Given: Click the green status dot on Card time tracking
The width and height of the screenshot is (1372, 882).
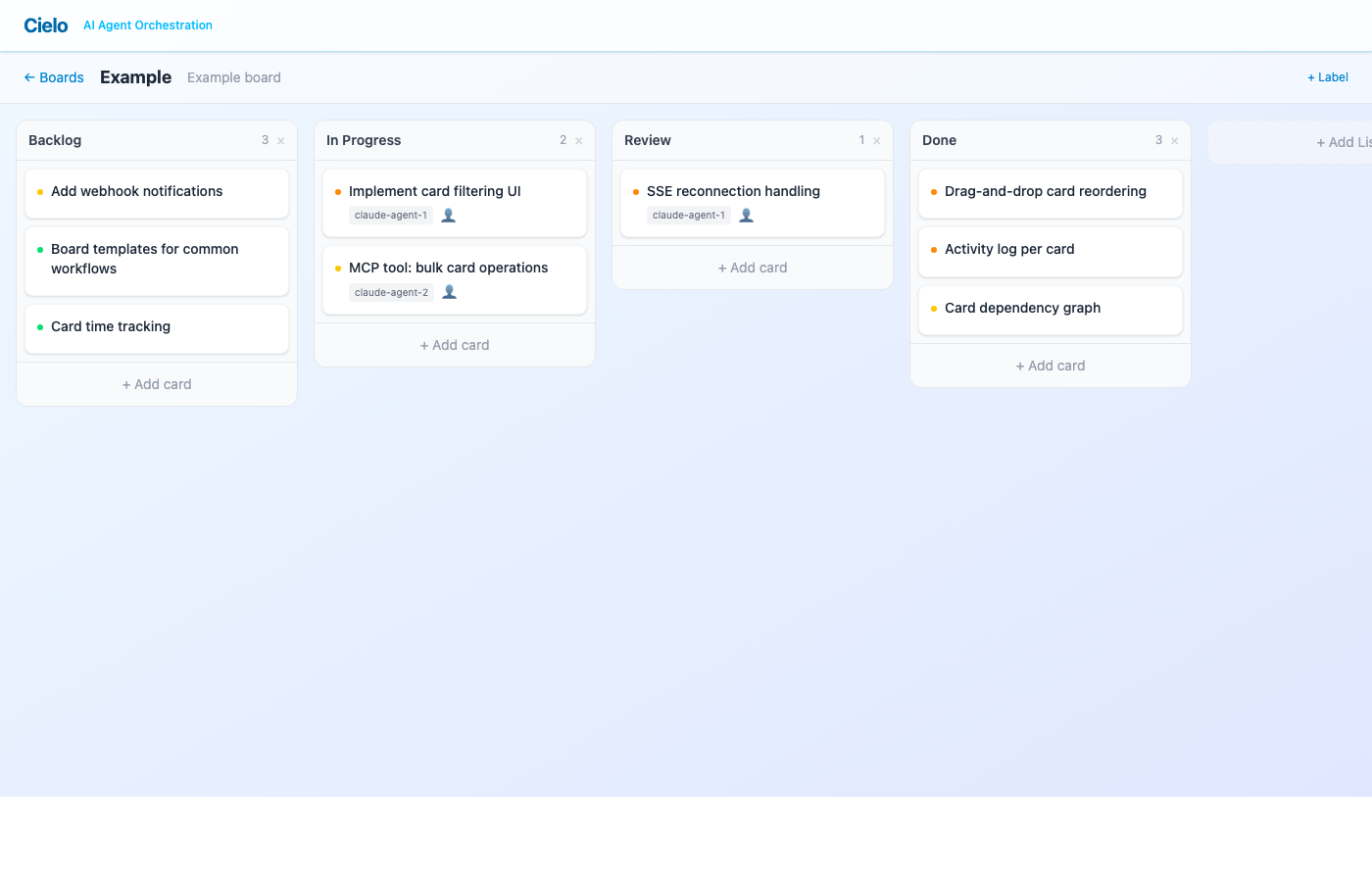Looking at the screenshot, I should (39, 325).
